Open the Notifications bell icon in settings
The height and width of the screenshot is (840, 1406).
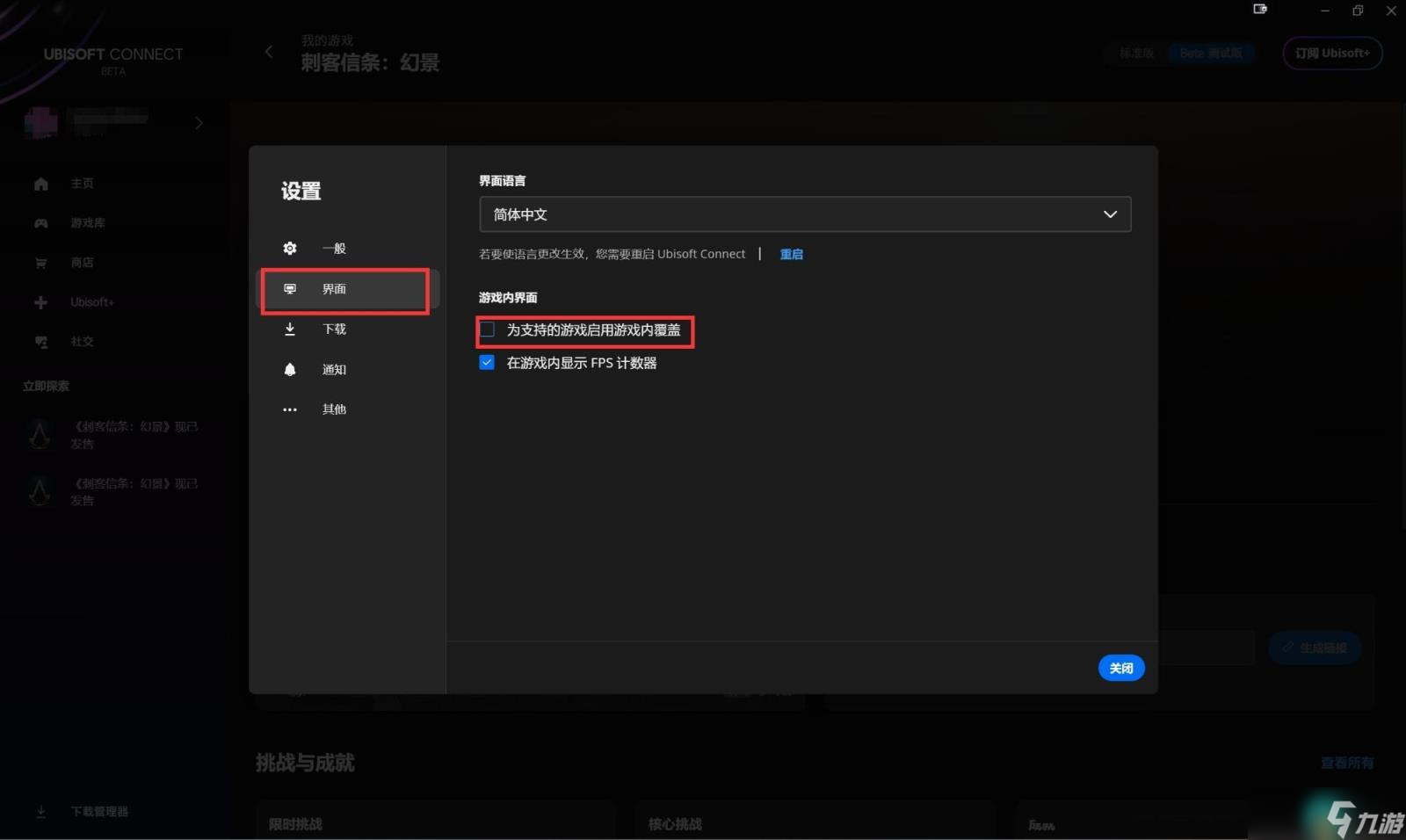pyautogui.click(x=290, y=369)
